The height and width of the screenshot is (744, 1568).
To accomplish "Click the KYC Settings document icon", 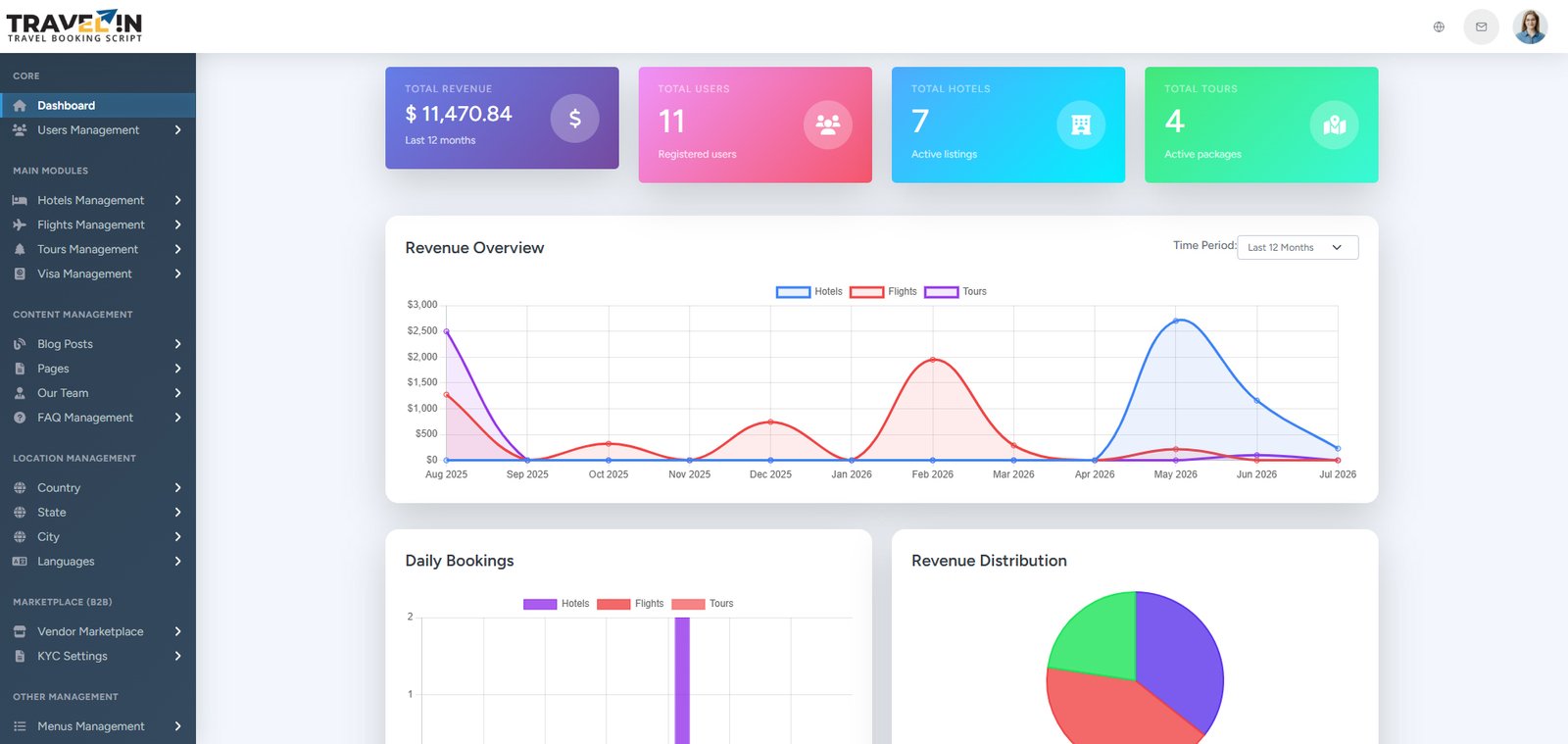I will click(20, 657).
